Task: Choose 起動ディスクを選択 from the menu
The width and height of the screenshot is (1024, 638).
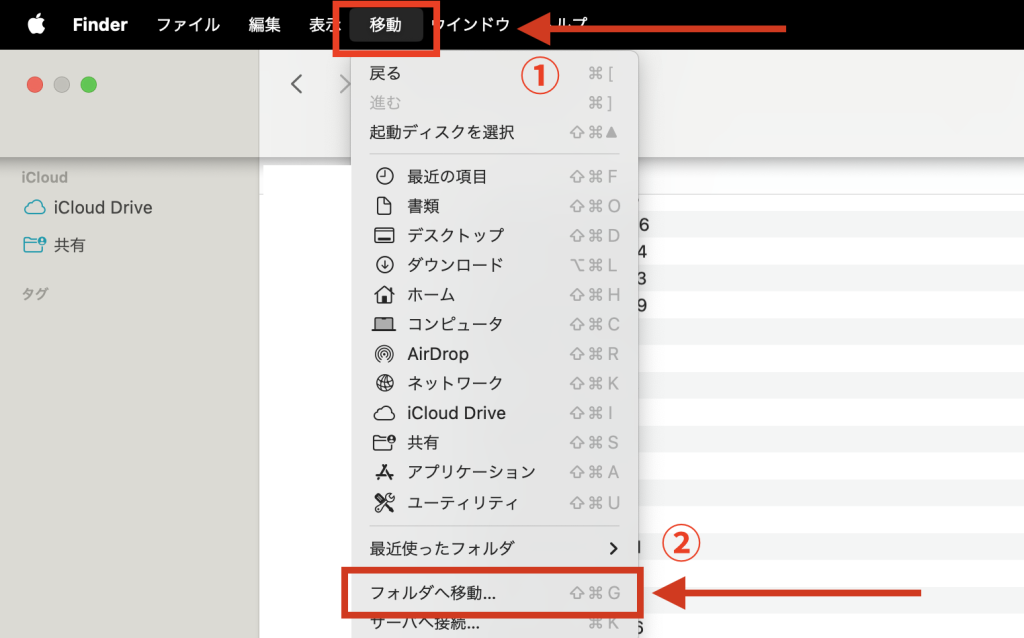Action: [x=442, y=132]
